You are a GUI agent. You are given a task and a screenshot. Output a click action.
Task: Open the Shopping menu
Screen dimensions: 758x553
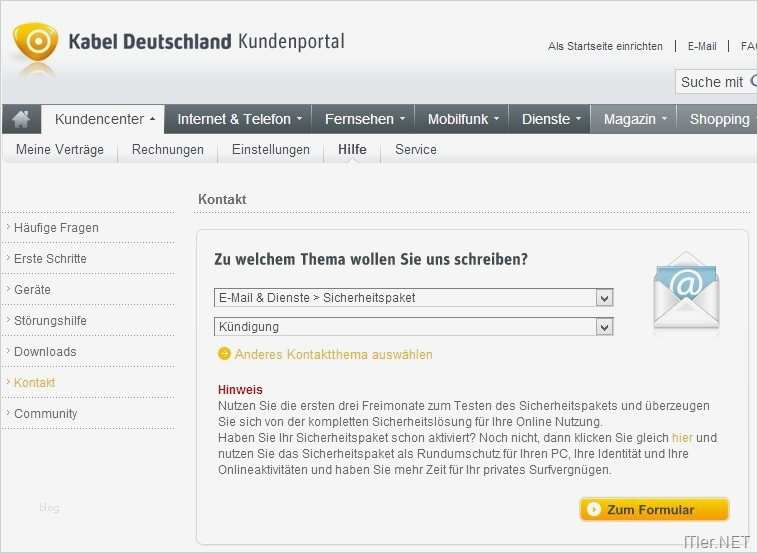click(719, 119)
